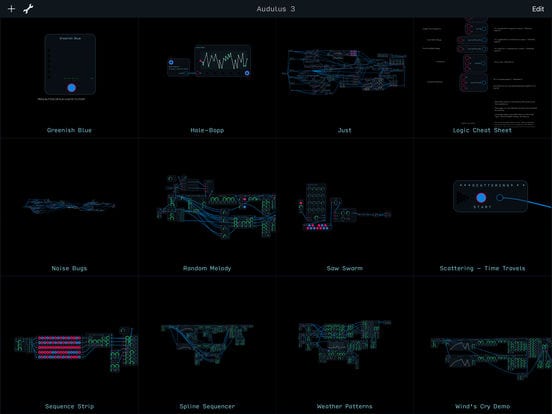Click the Logic Cheat Sheet label
The width and height of the screenshot is (552, 414).
pyautogui.click(x=482, y=130)
